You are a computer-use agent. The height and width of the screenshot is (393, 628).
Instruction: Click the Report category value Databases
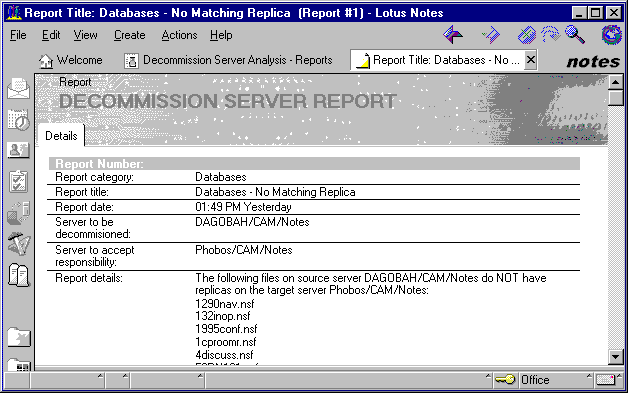tap(220, 177)
